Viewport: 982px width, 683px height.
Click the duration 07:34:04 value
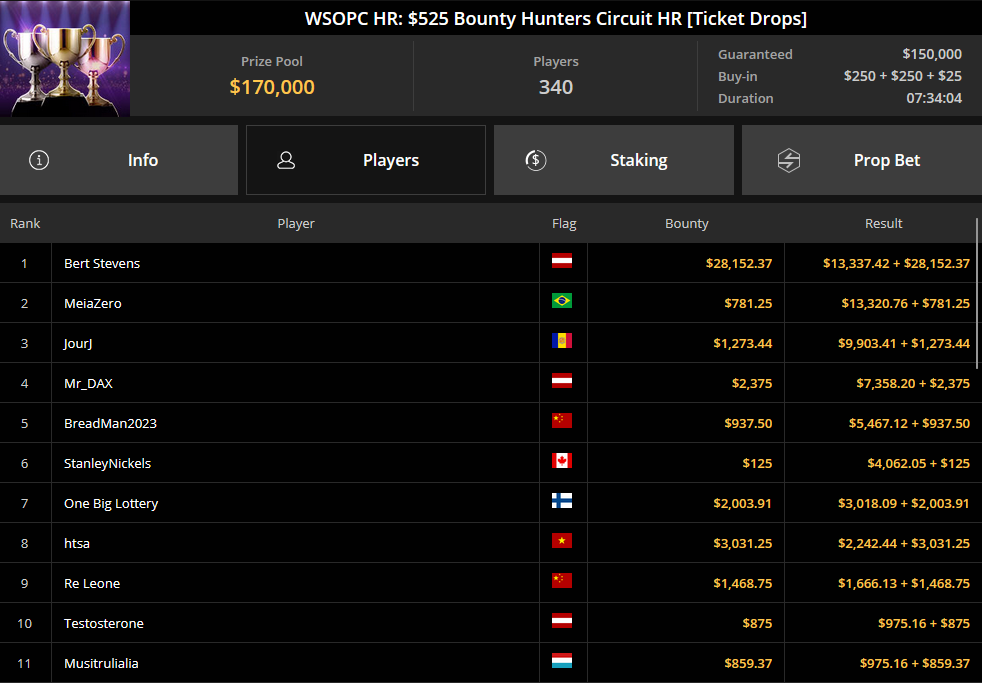[934, 98]
